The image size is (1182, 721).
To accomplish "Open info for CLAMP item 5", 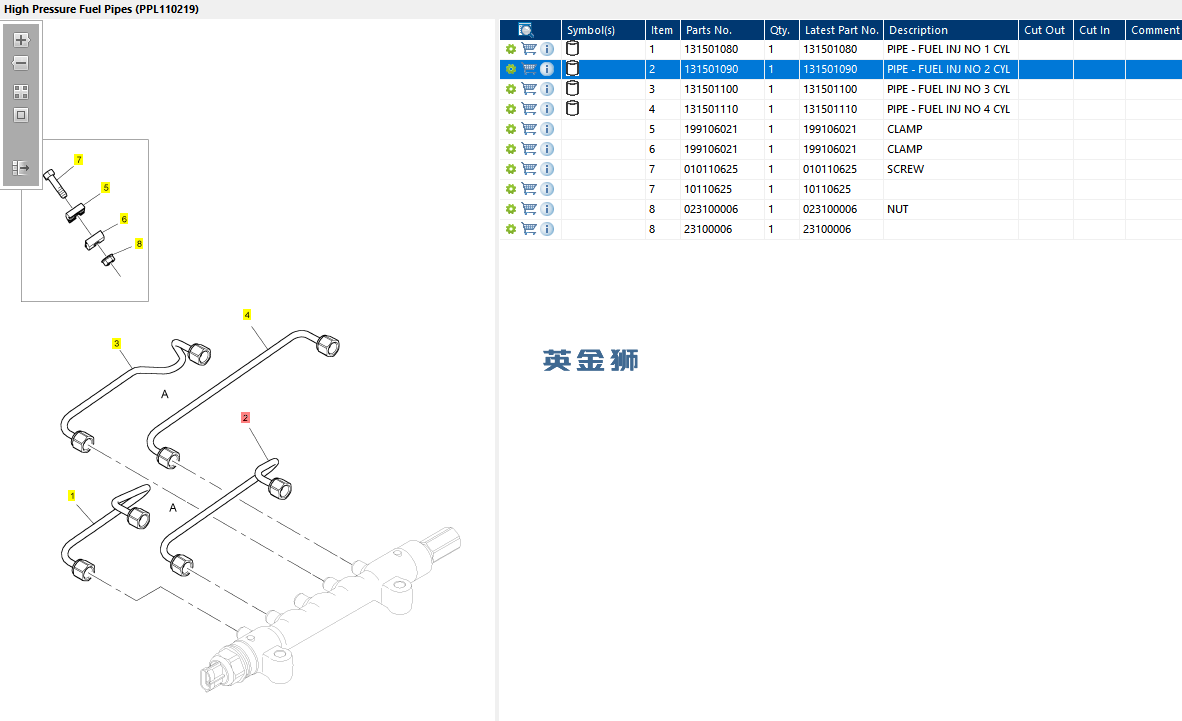I will [547, 129].
